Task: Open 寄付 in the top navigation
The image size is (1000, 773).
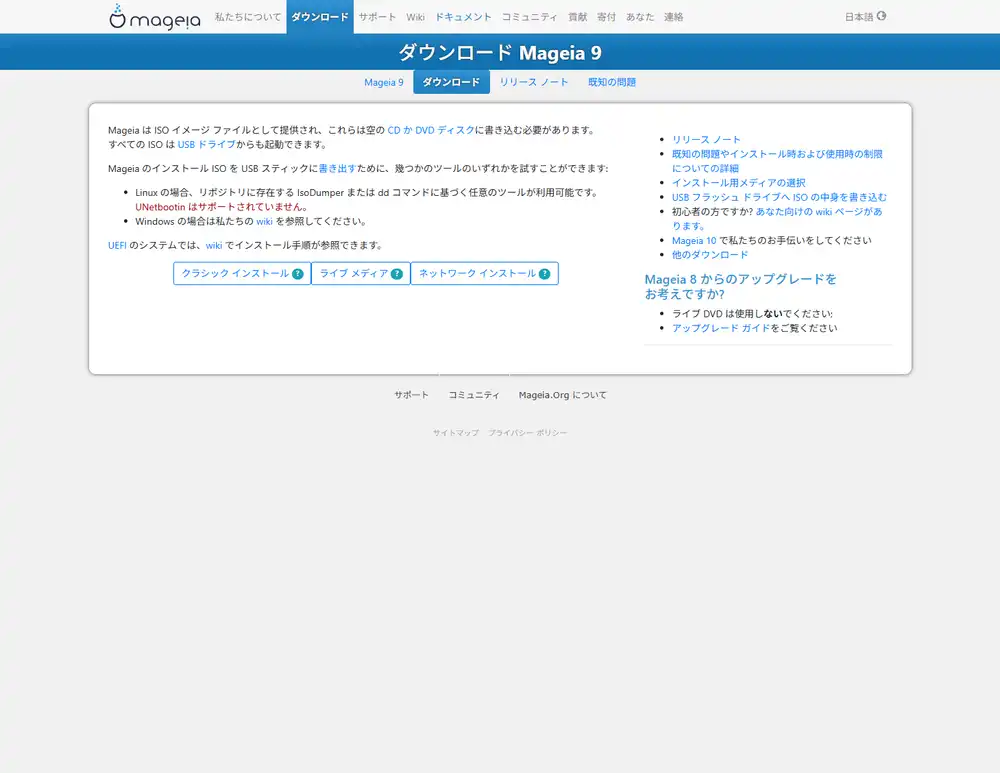Action: [x=607, y=17]
